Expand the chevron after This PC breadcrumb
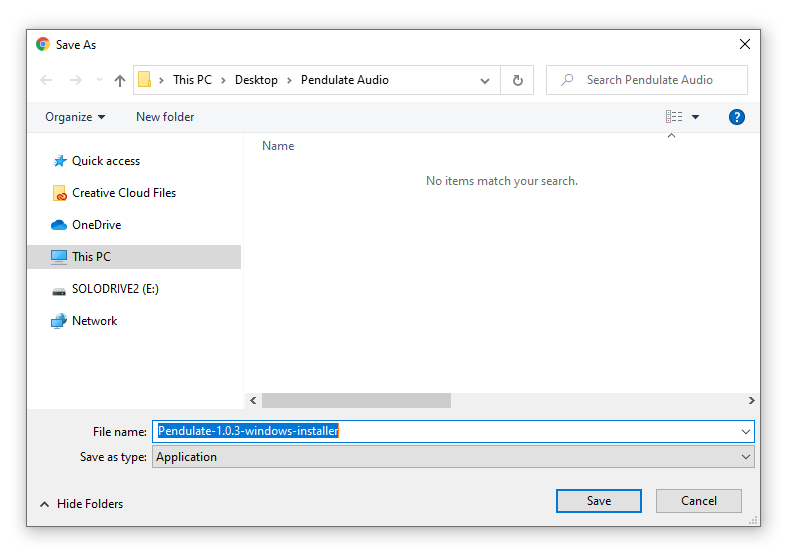Image resolution: width=787 pixels, height=556 pixels. (x=223, y=80)
